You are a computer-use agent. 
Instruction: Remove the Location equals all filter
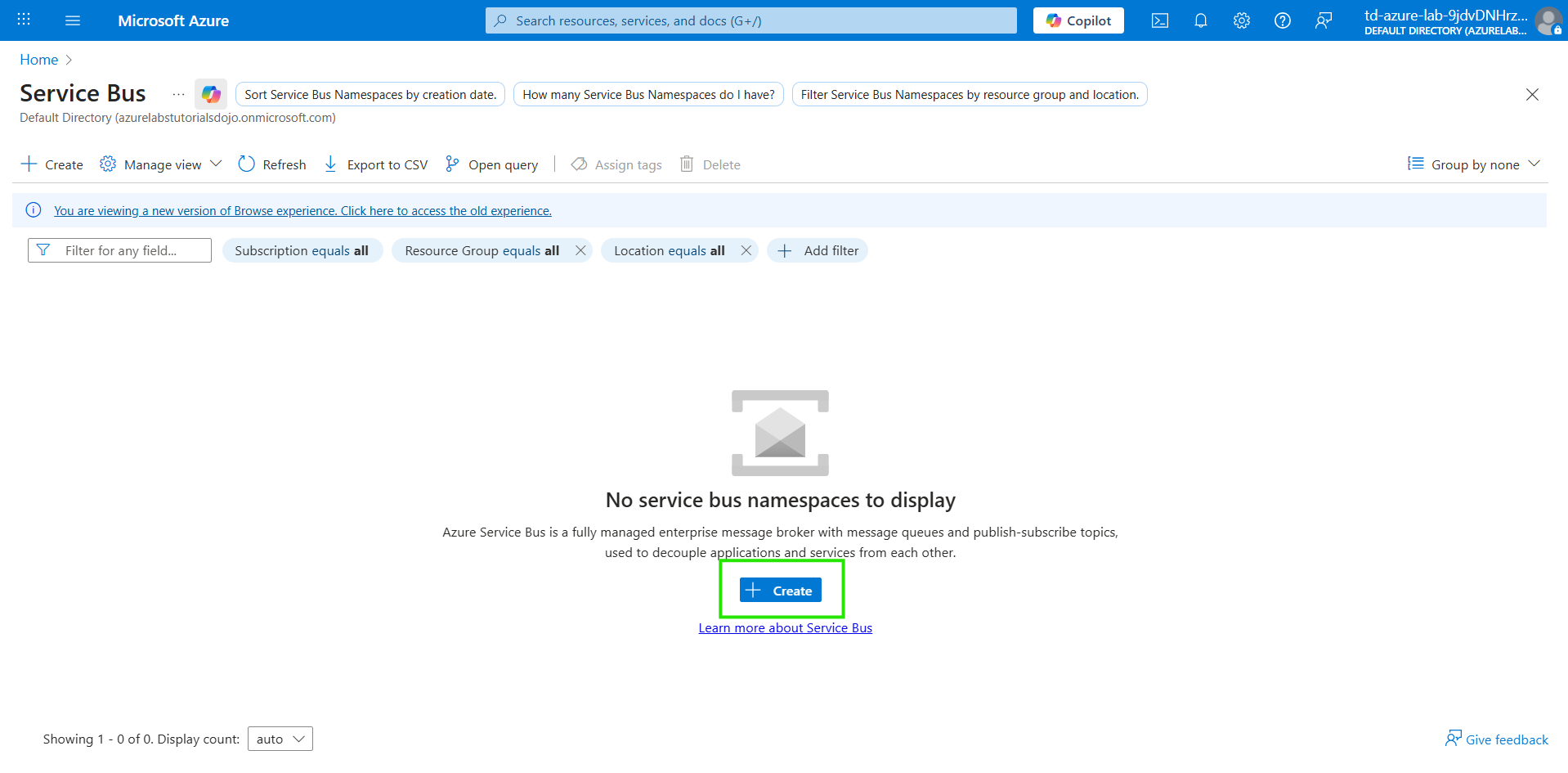[x=746, y=250]
